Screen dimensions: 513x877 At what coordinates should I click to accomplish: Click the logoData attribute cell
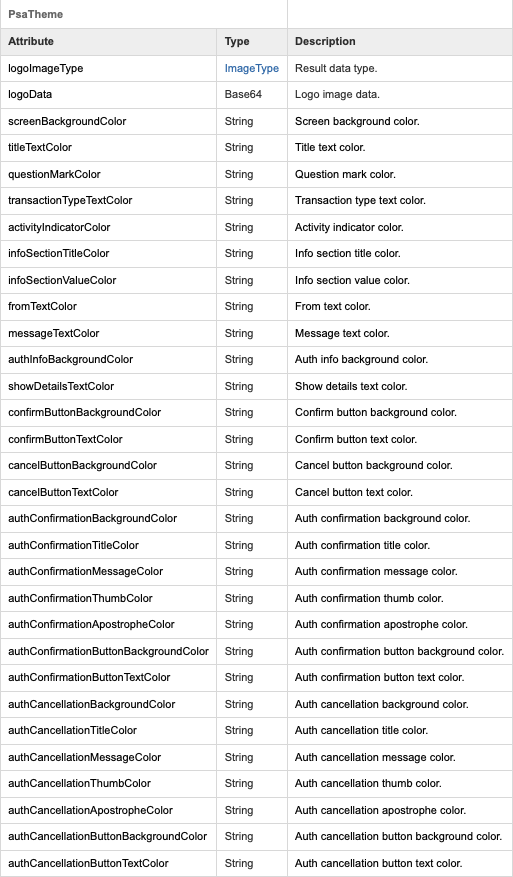[109, 95]
